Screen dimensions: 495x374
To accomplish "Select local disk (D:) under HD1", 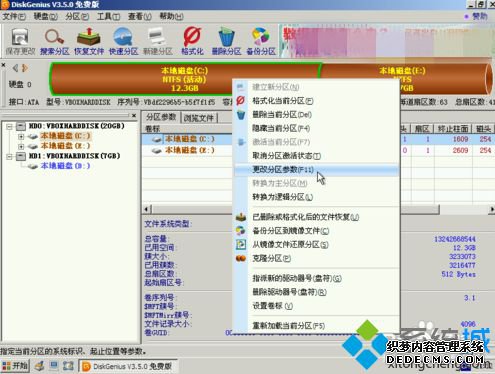I will pos(65,166).
